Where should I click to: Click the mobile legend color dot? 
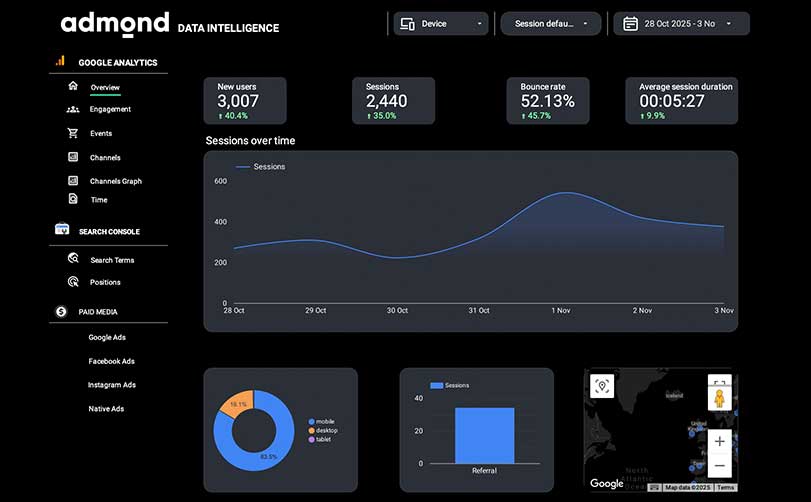[x=312, y=422]
